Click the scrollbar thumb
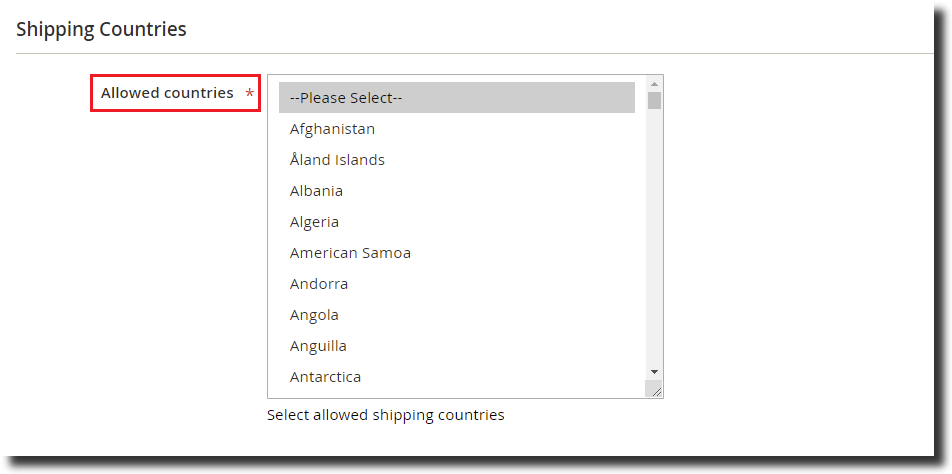Screen dimensions: 952x474 pyautogui.click(x=654, y=100)
